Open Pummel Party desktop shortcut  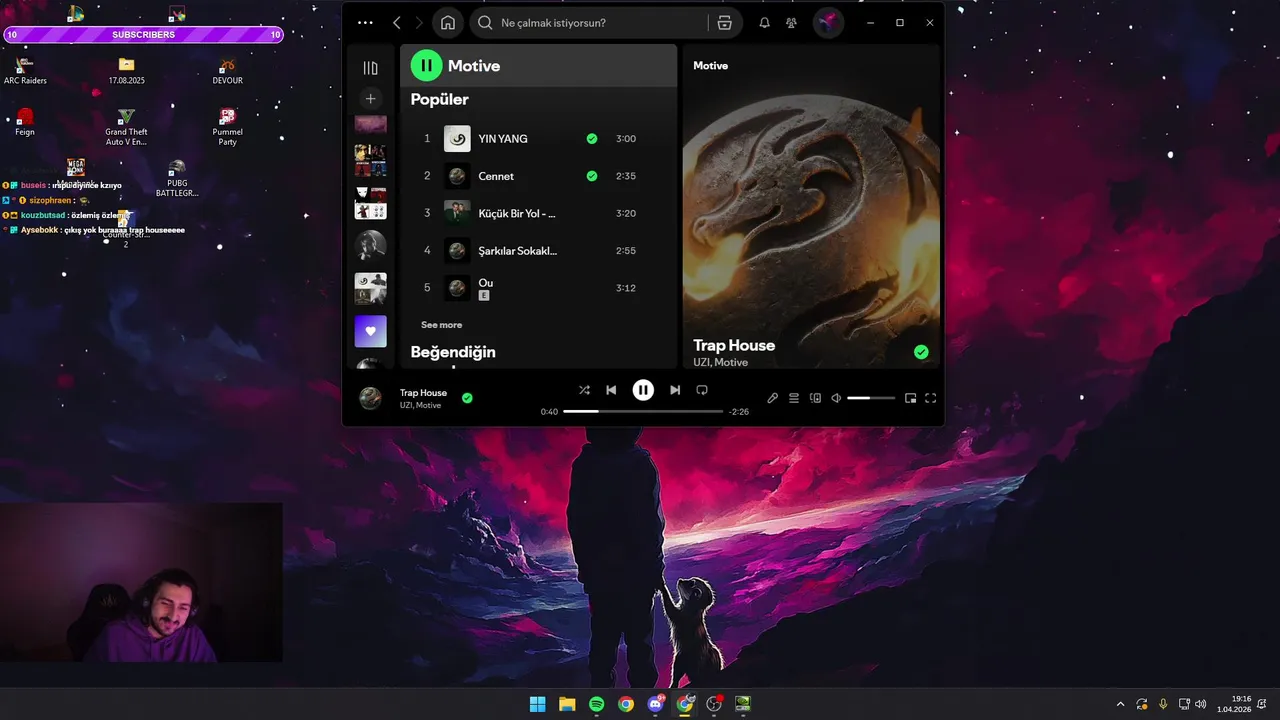pos(227,127)
